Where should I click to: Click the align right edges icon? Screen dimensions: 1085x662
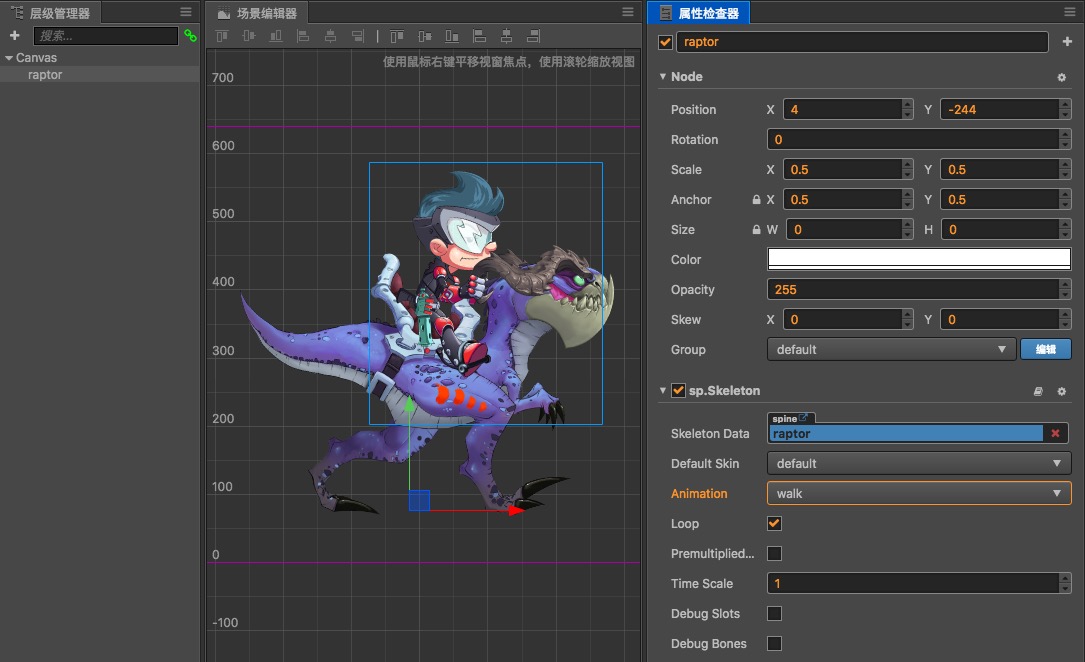[357, 36]
